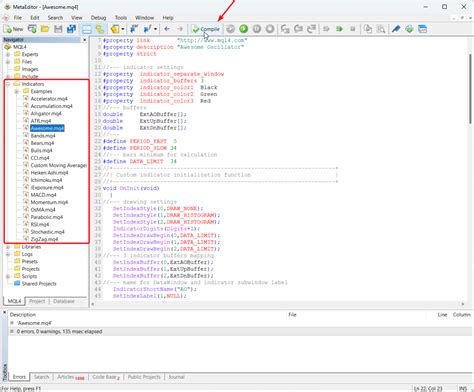Expand the Experts folder
The height and width of the screenshot is (392, 474).
pos(8,54)
